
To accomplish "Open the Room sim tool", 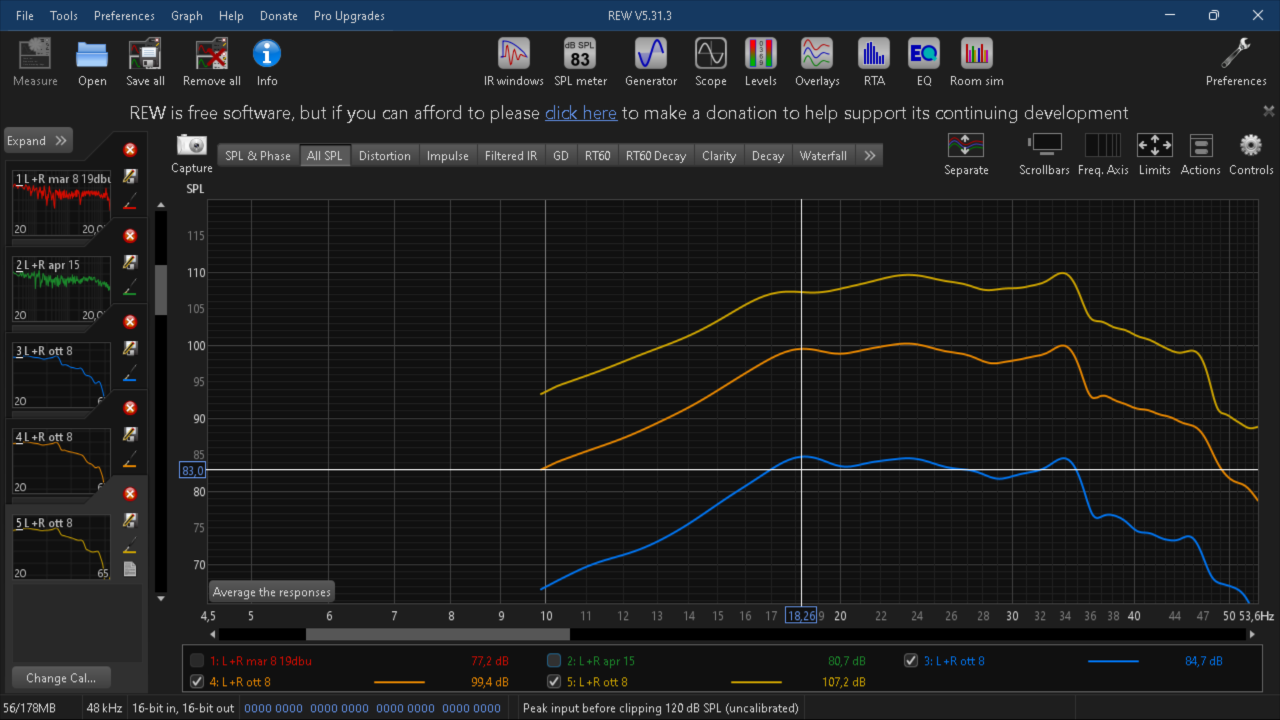I will [x=977, y=62].
